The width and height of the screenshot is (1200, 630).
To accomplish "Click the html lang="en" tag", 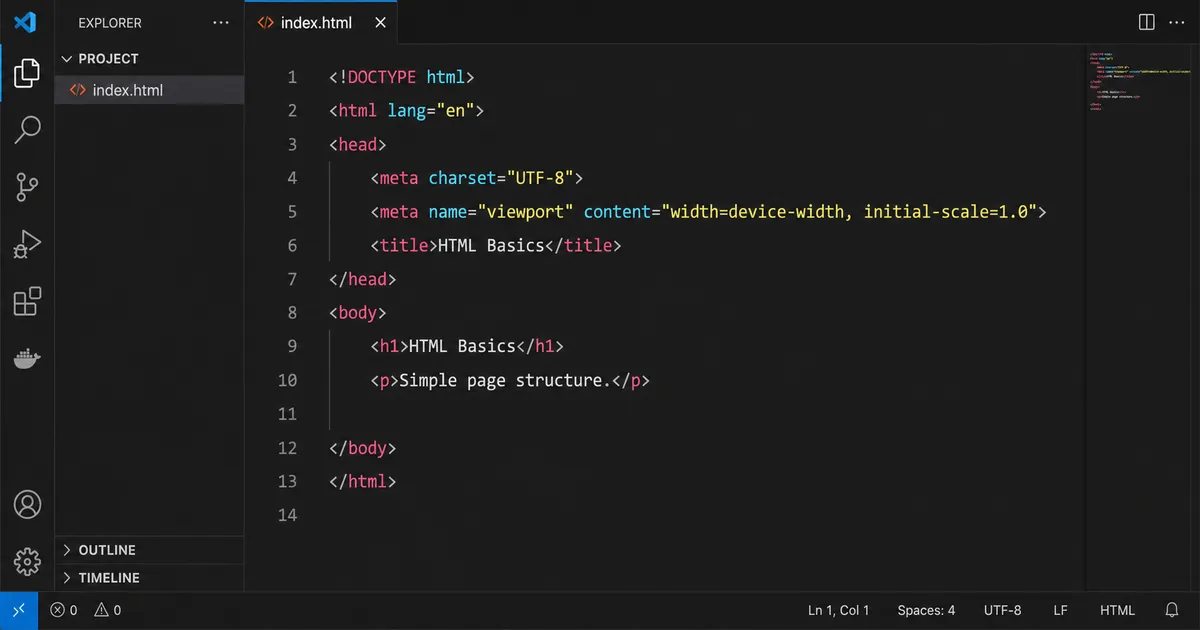I will pyautogui.click(x=406, y=111).
